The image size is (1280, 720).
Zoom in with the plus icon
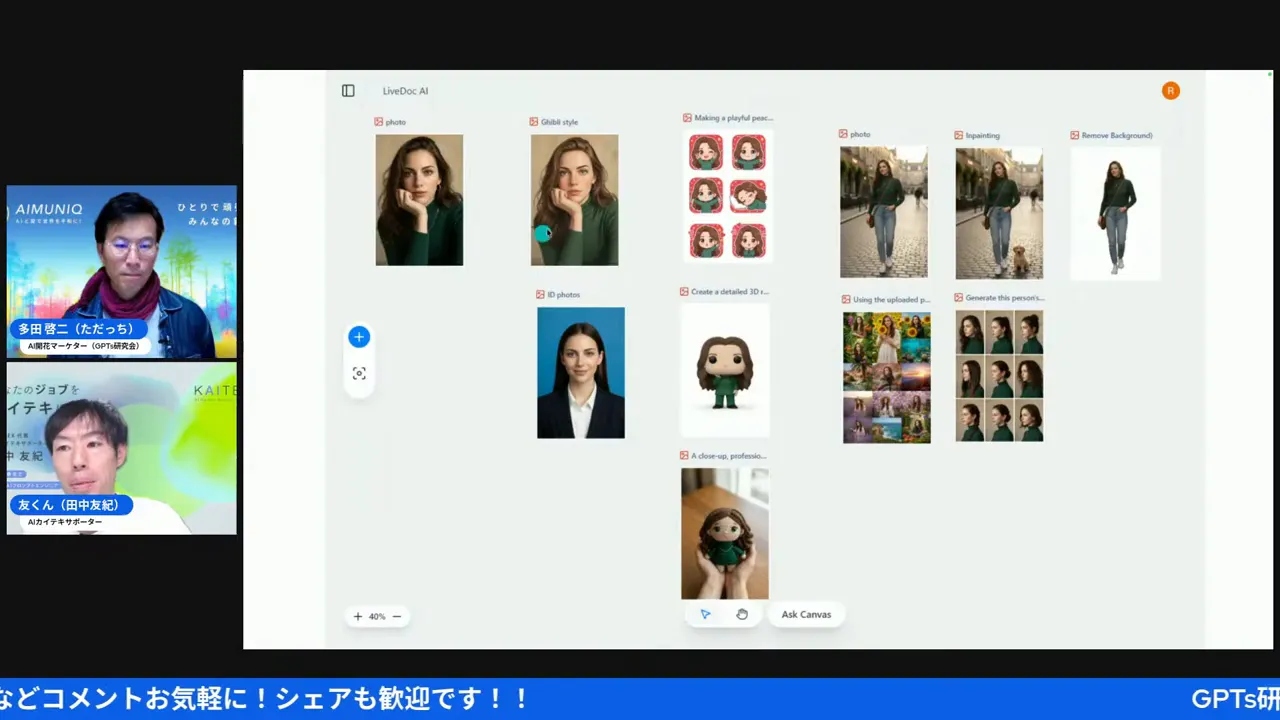(x=358, y=616)
